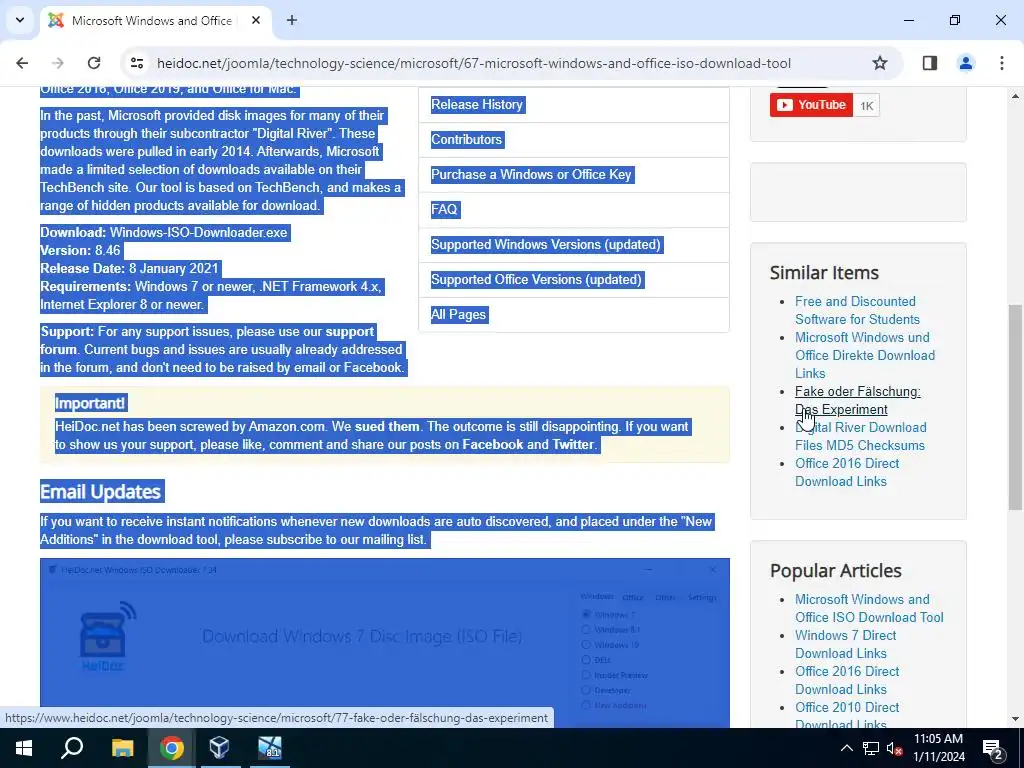Open Microsoft Windows und Office Direkte Download Links
1024x768 pixels.
(865, 355)
